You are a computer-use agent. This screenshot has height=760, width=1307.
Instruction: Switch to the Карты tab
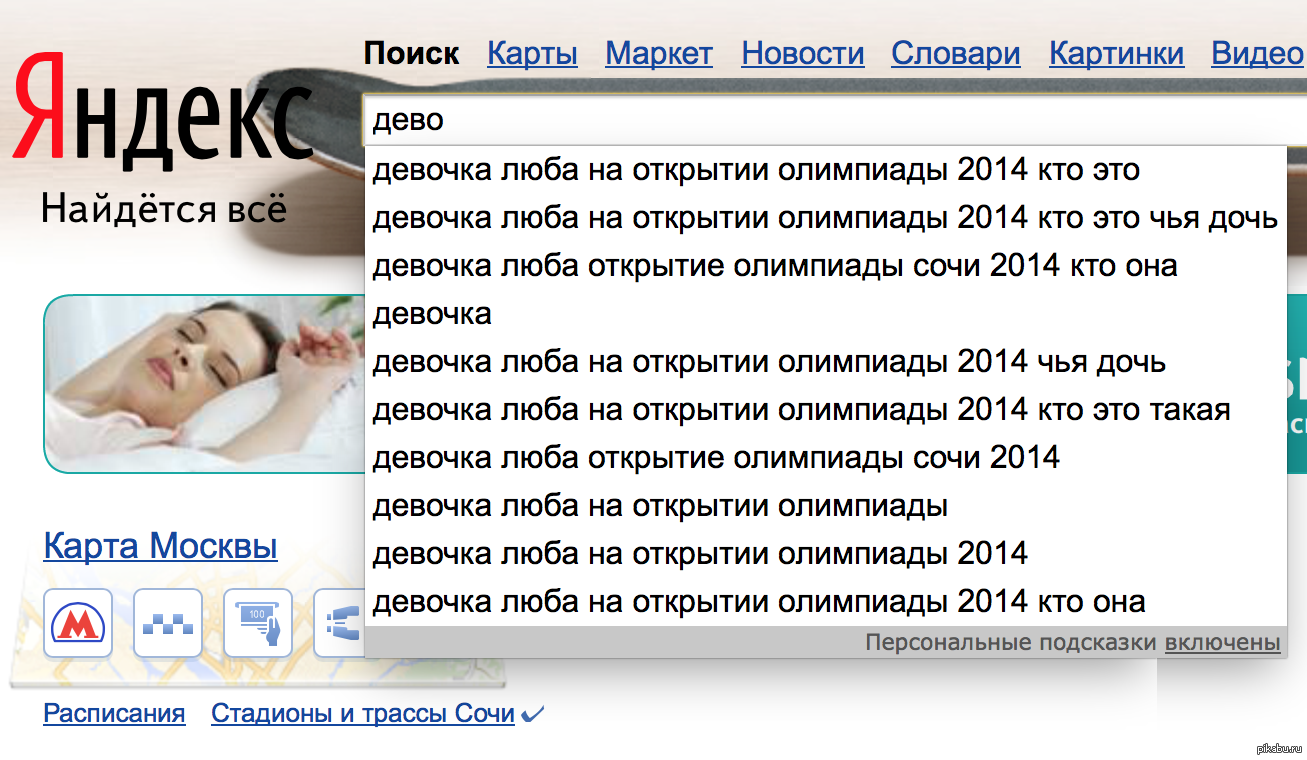[532, 53]
